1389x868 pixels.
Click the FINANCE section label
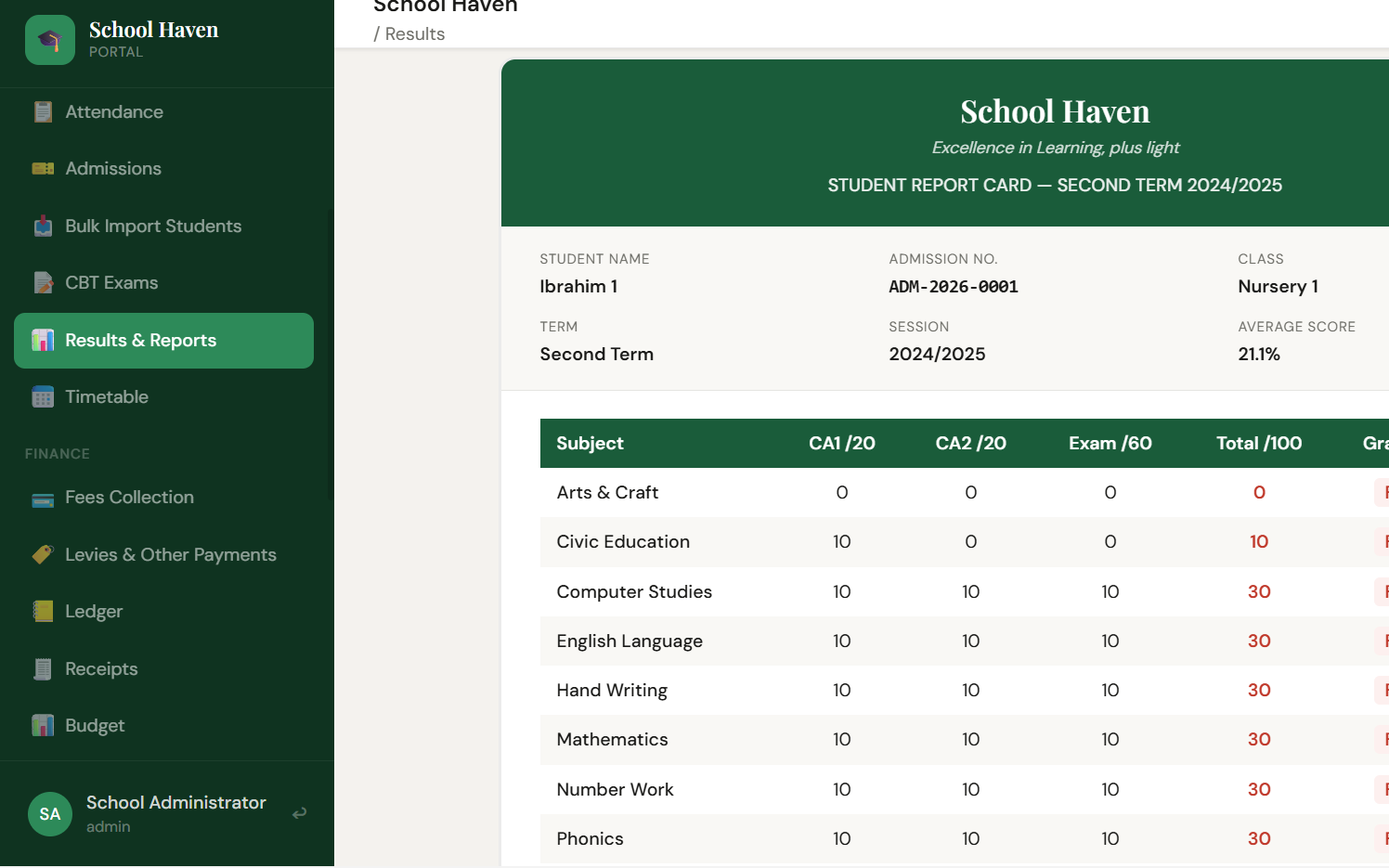57,454
